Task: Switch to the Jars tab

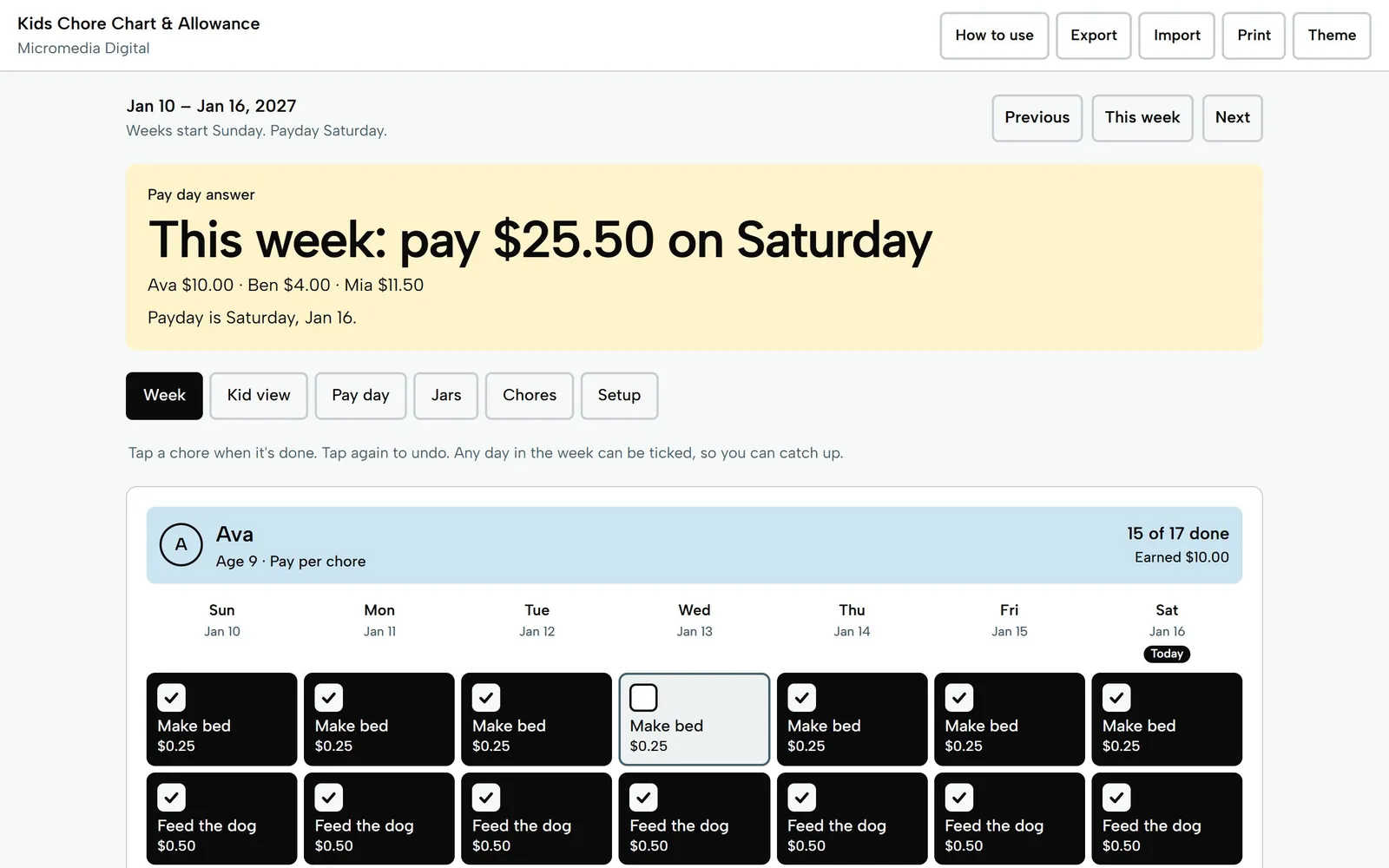Action: point(446,396)
